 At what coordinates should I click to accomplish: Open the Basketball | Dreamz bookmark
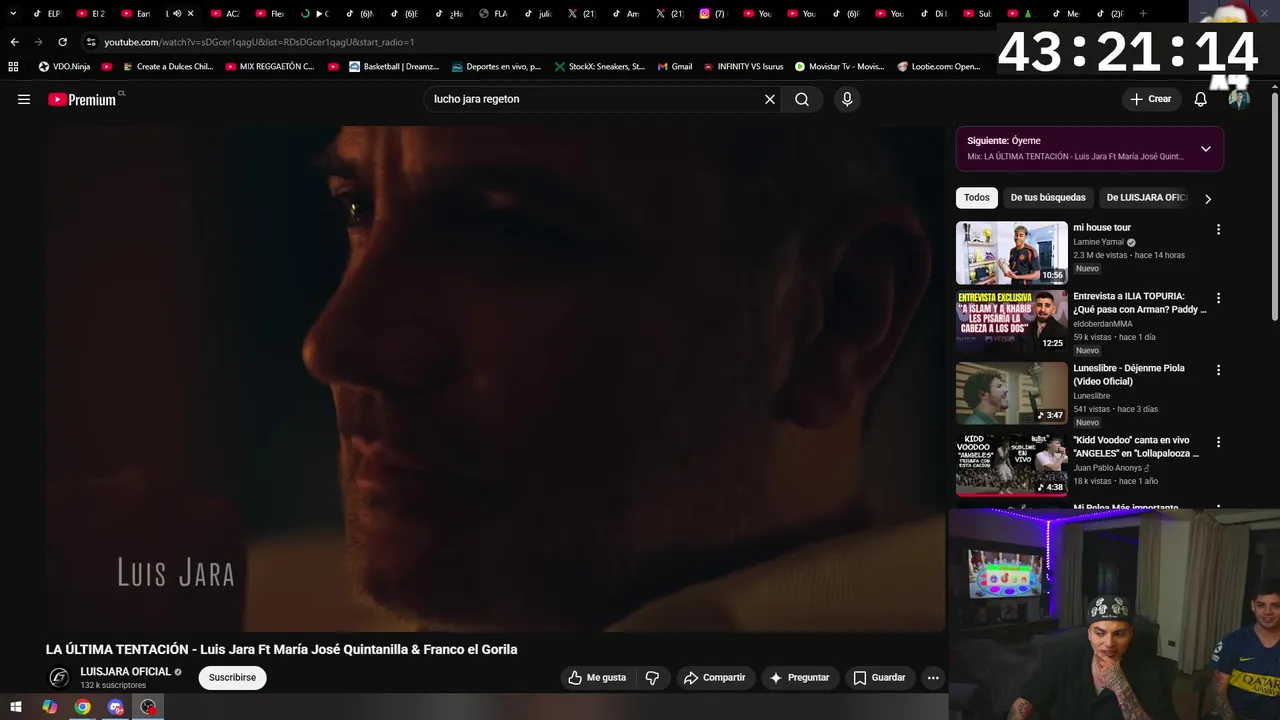pyautogui.click(x=394, y=67)
